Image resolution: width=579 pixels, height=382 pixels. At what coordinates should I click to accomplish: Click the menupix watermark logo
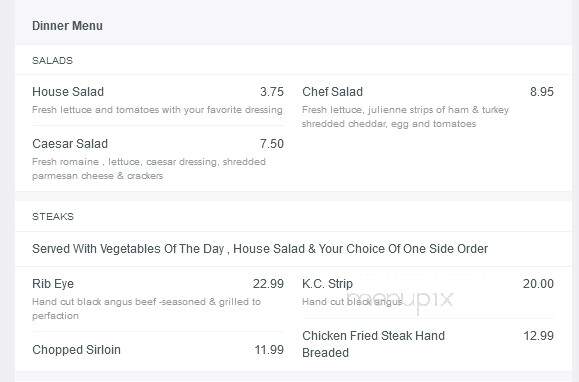(x=400, y=300)
